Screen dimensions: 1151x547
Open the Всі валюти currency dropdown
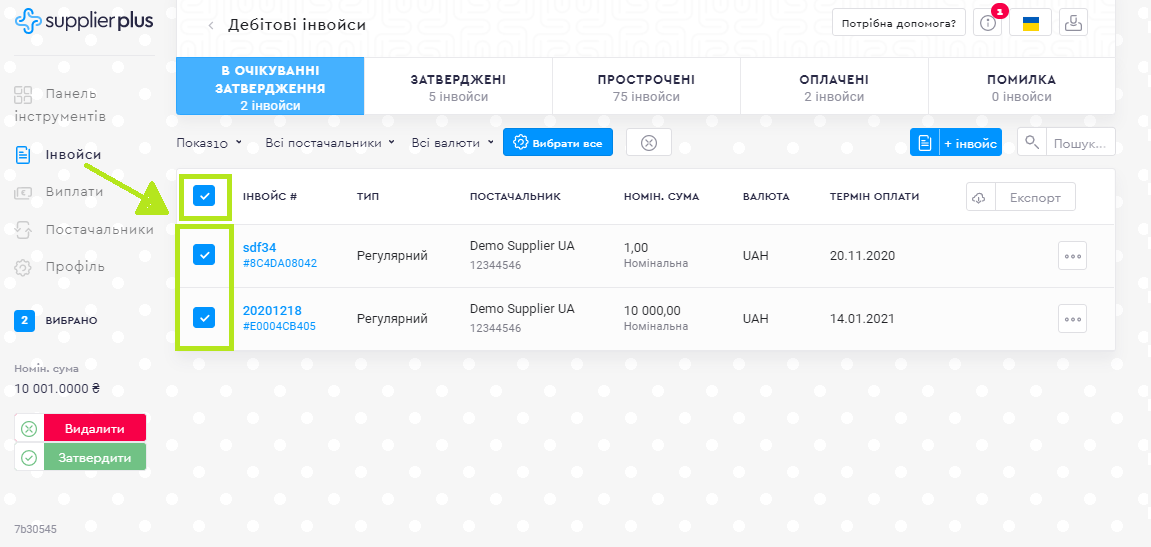(452, 143)
